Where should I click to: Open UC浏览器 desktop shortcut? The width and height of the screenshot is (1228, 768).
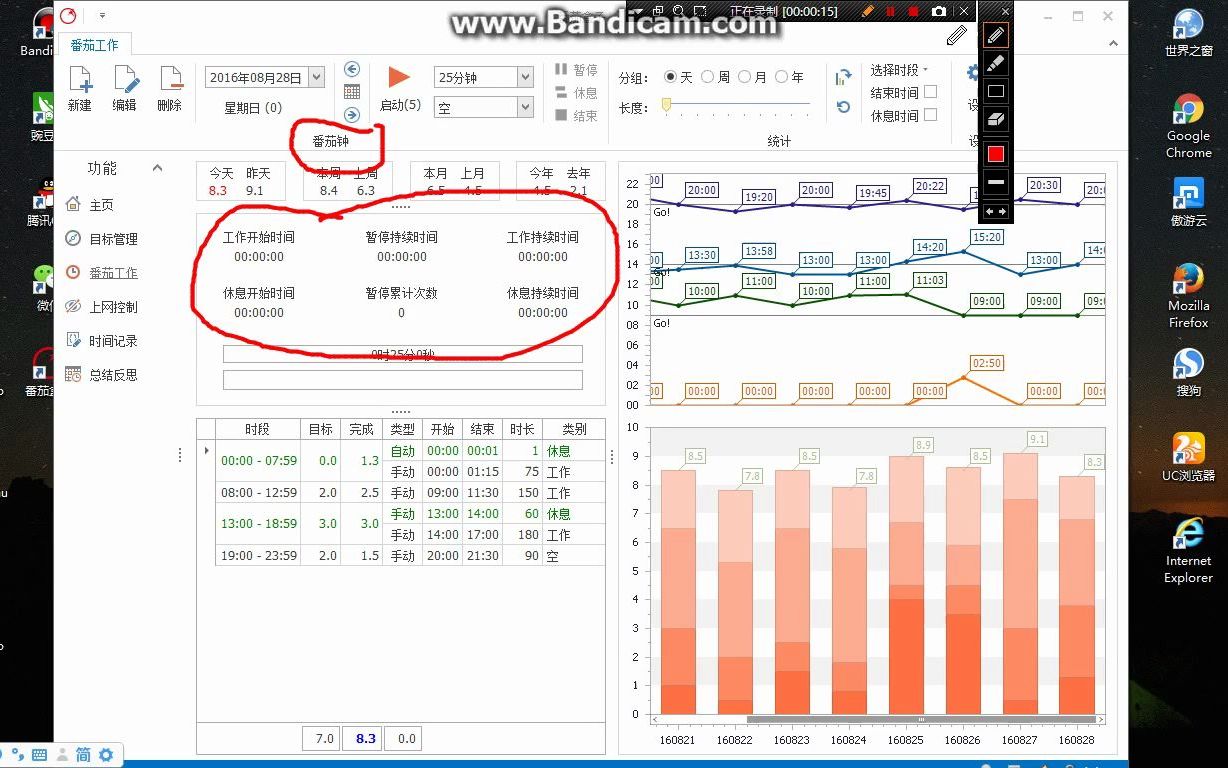(x=1188, y=457)
